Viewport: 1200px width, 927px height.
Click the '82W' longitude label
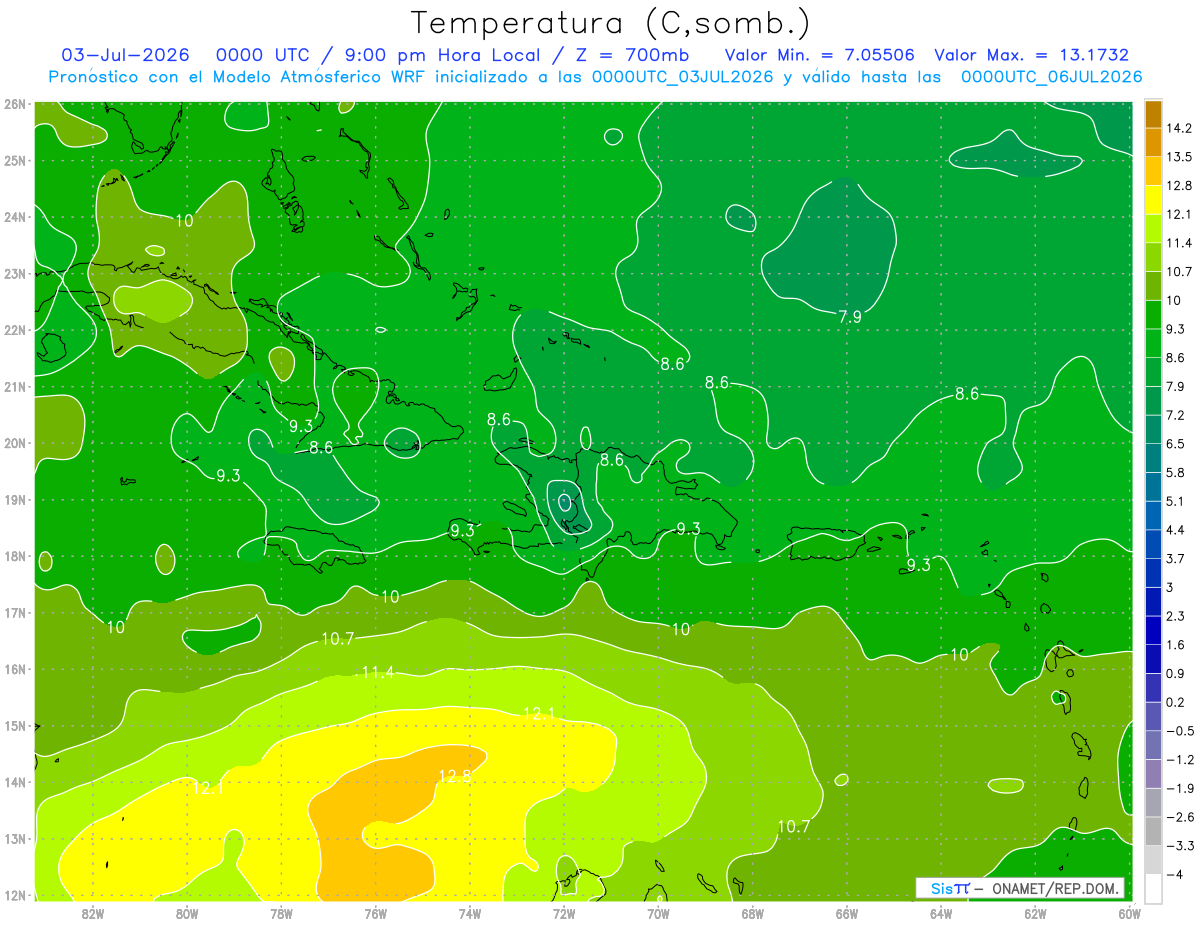tap(92, 913)
